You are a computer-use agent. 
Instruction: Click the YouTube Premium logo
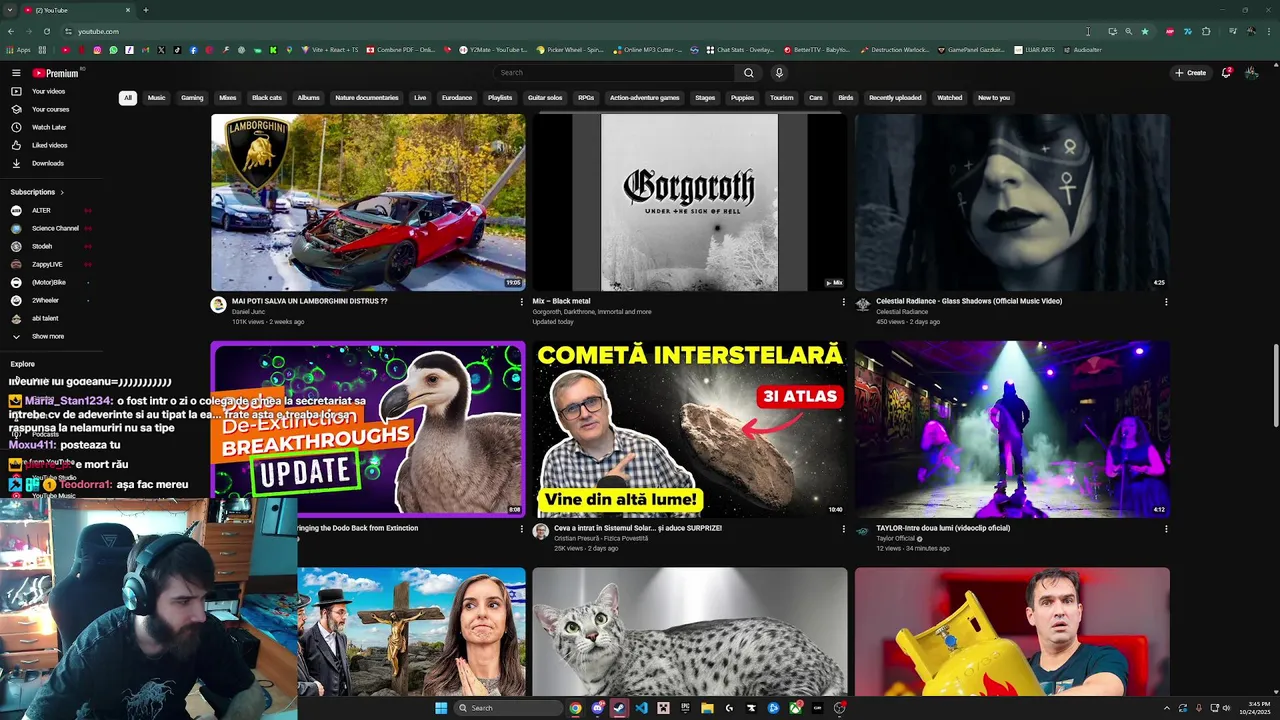tap(55, 73)
